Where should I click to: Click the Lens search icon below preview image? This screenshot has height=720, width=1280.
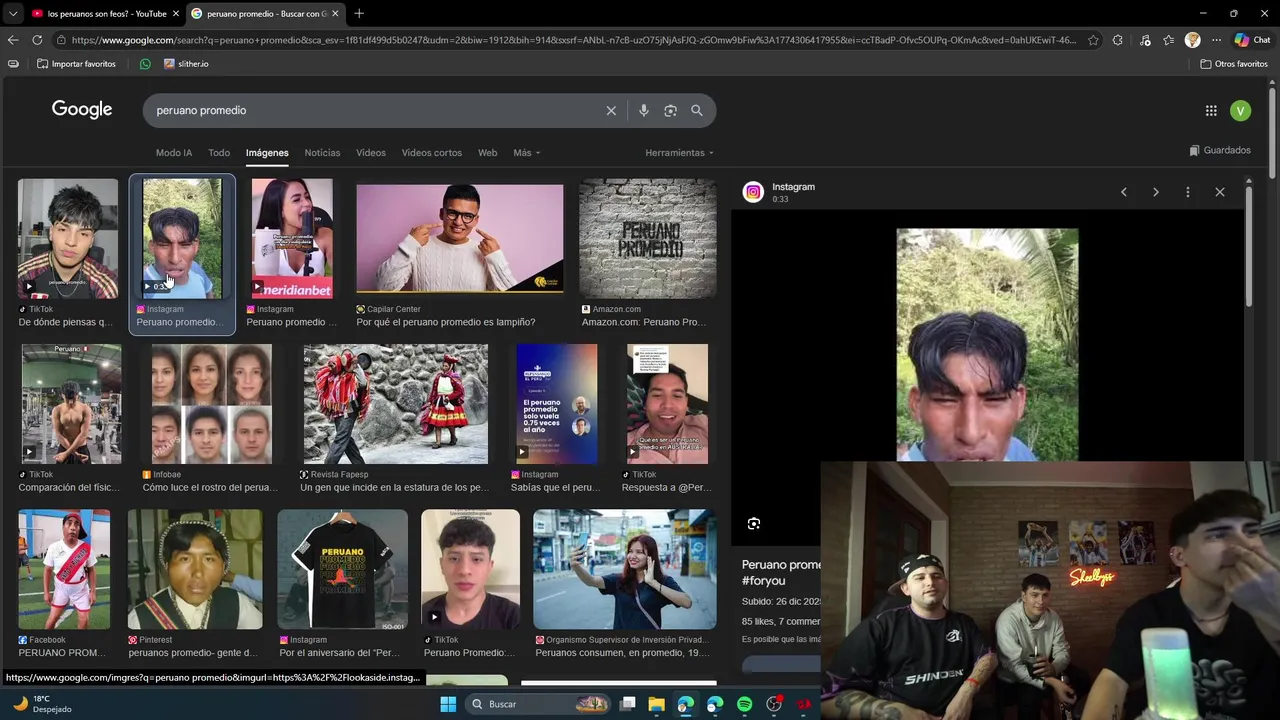coord(754,523)
